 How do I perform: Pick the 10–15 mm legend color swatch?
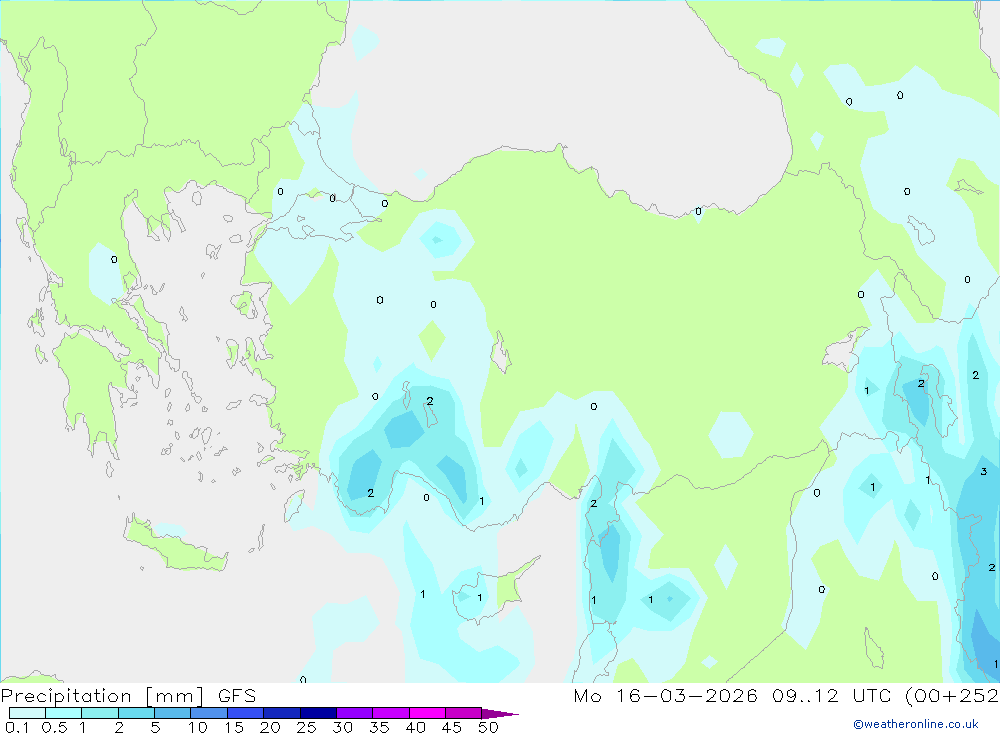[209, 713]
